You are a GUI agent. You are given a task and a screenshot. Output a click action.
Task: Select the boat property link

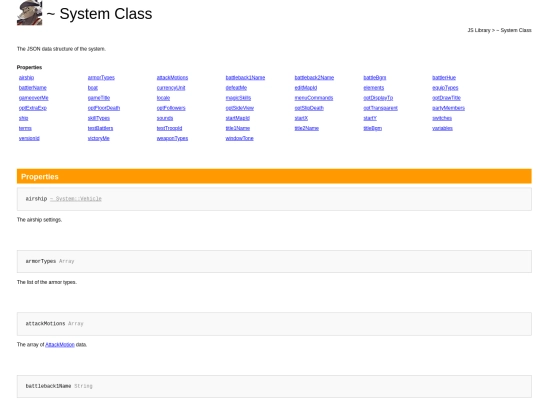coord(93,88)
